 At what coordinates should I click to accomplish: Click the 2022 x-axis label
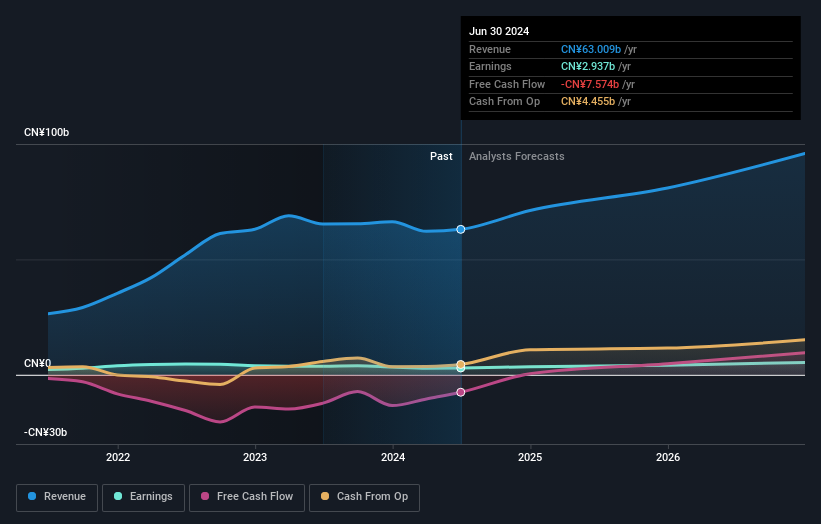pos(118,457)
